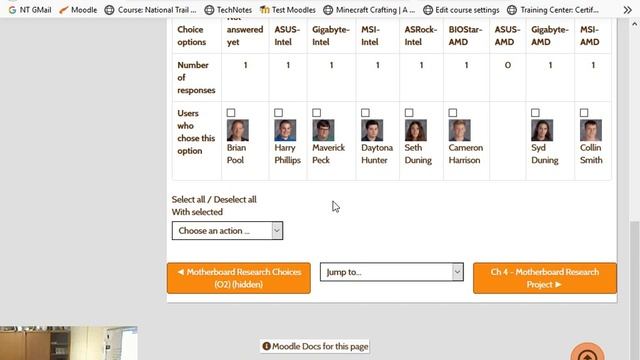Image resolution: width=640 pixels, height=360 pixels.
Task: Go to next Ch 4 Motherboard Research Project
Action: 545,278
